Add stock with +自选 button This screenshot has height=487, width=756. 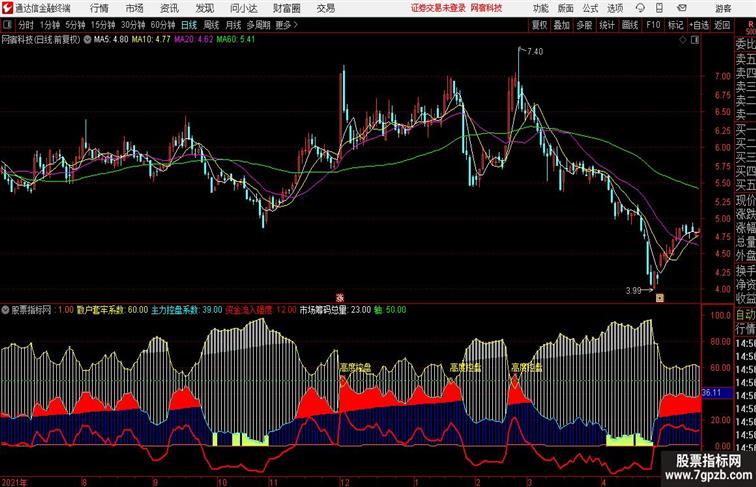(699, 25)
